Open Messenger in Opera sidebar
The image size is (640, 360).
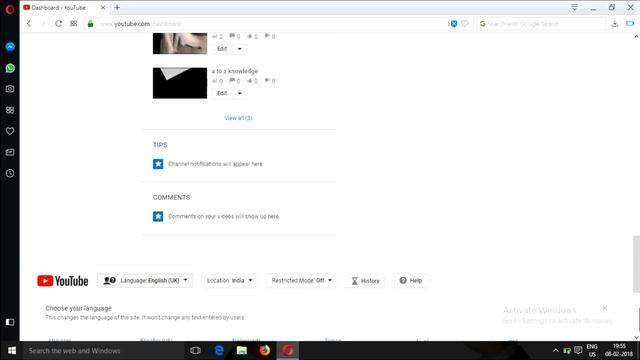click(x=10, y=47)
